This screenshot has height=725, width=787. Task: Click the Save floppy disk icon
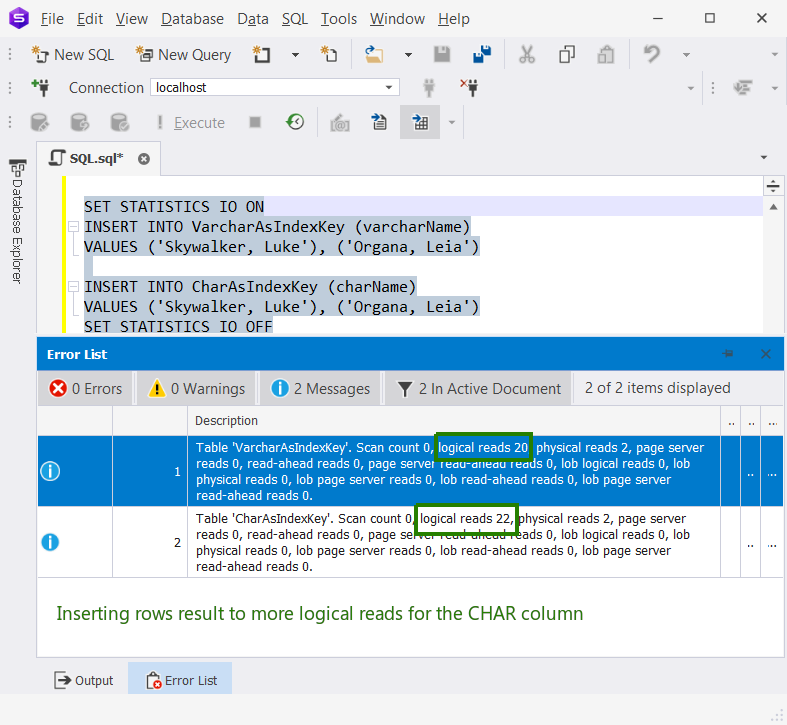(x=442, y=54)
